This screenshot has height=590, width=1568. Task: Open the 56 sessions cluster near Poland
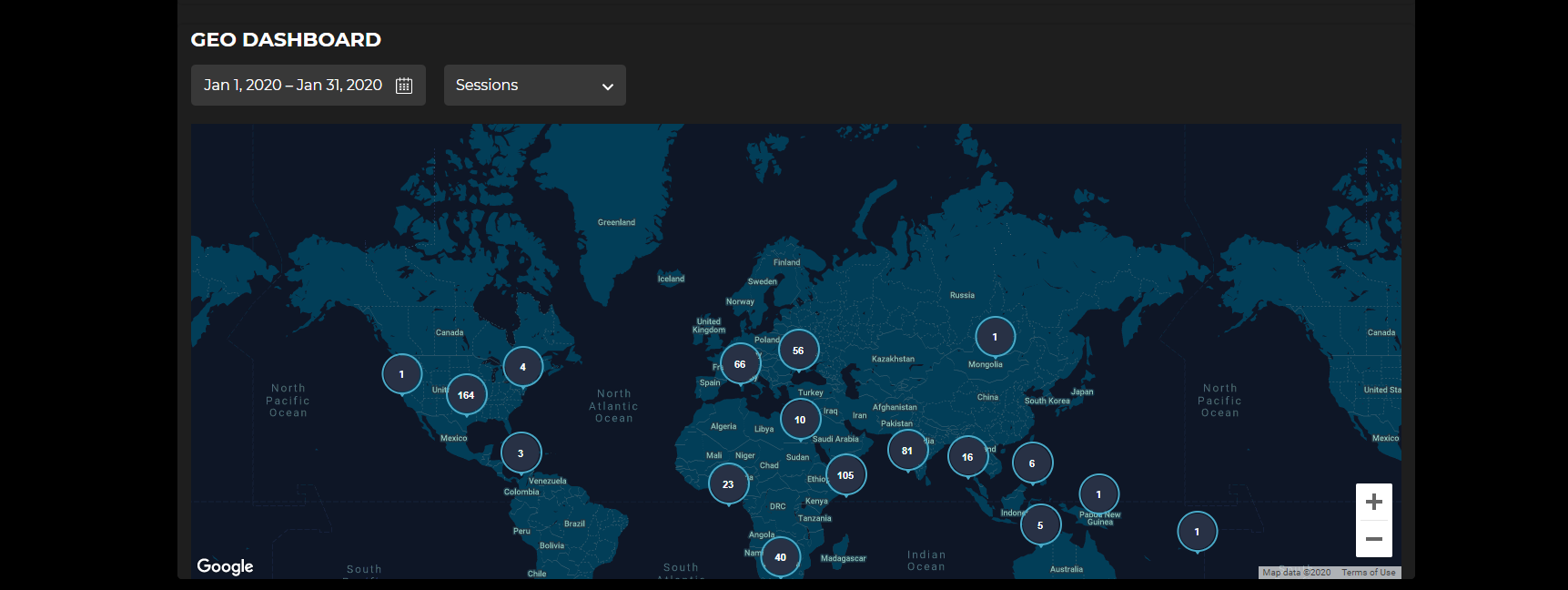tap(798, 351)
